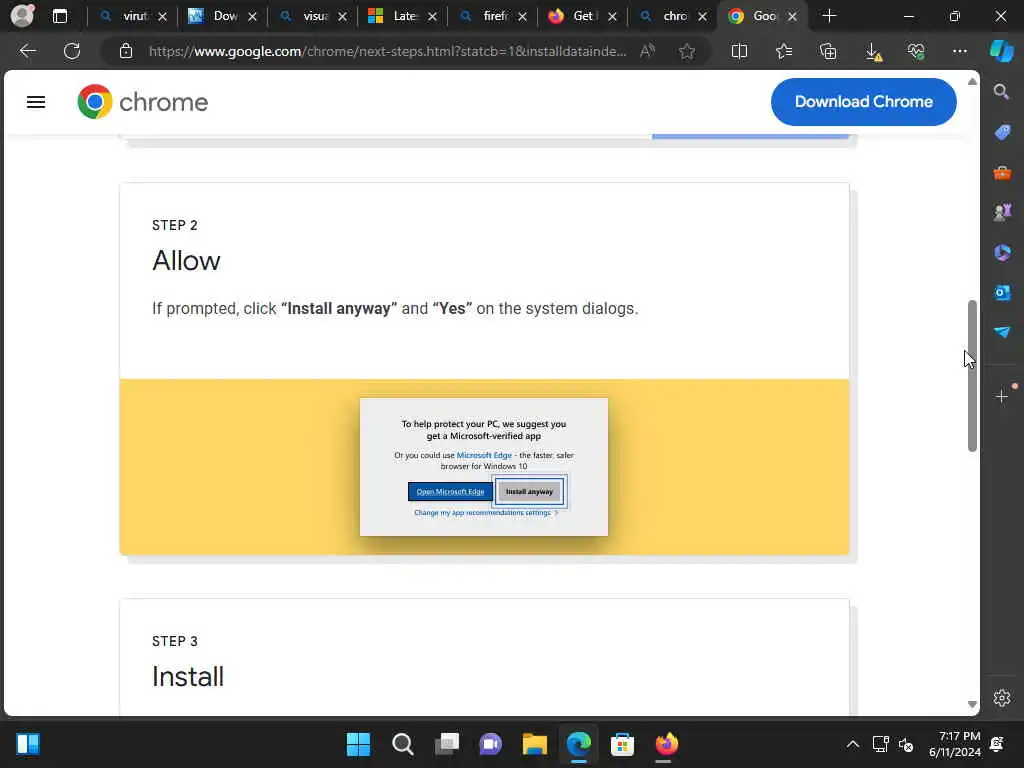Viewport: 1024px width, 768px height.
Task: Click the page vertical scrollbar thumb
Action: 972,376
